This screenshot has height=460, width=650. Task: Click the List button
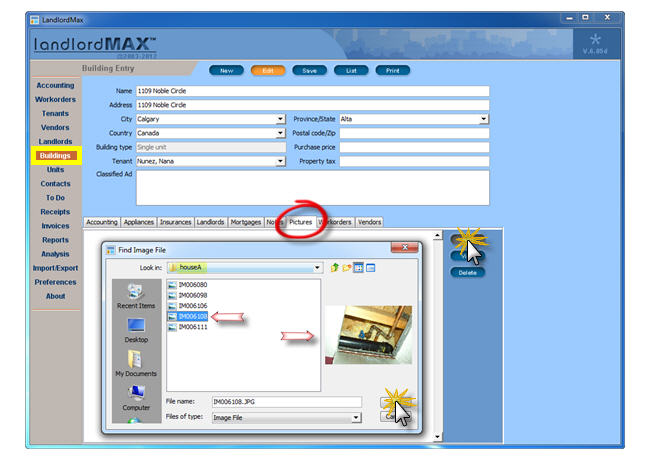pos(351,70)
